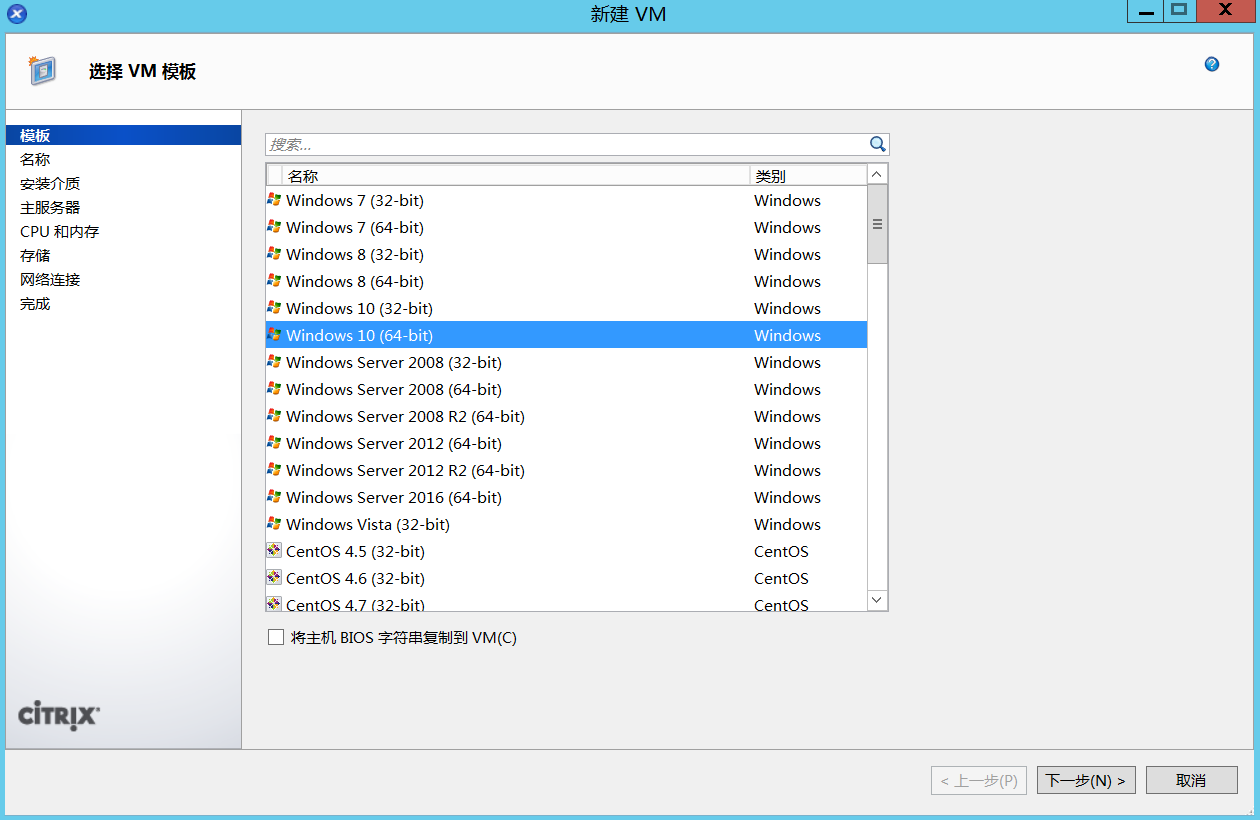Image resolution: width=1260 pixels, height=820 pixels.
Task: Select the Windows Server 2008 (32-bit) template
Action: [x=566, y=362]
